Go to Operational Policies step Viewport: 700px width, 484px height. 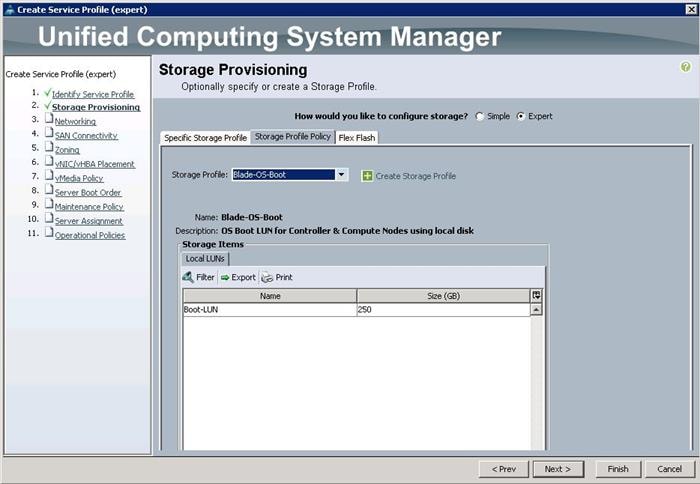pos(90,236)
